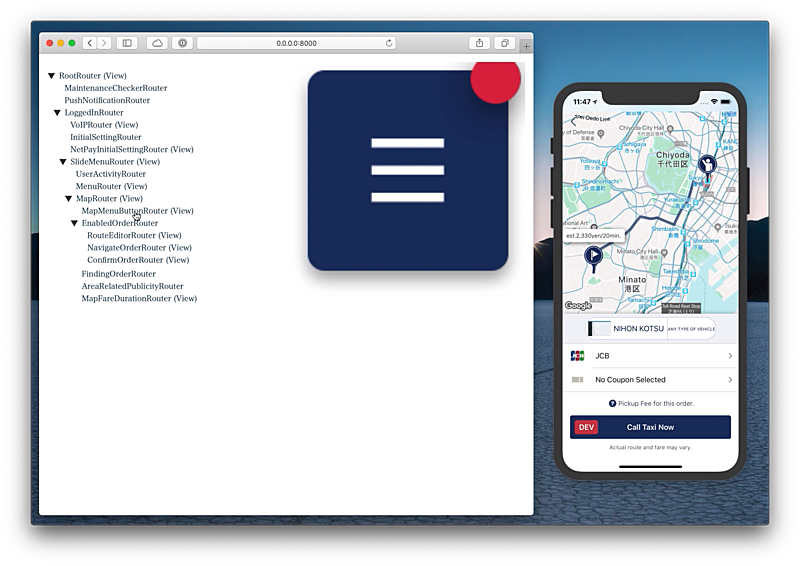
Task: Open the Share button in Safari
Action: pyautogui.click(x=480, y=43)
